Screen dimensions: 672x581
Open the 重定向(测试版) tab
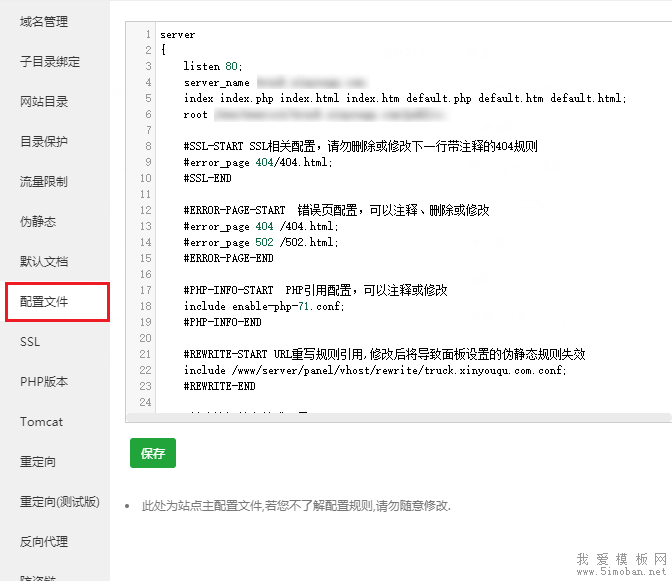60,502
